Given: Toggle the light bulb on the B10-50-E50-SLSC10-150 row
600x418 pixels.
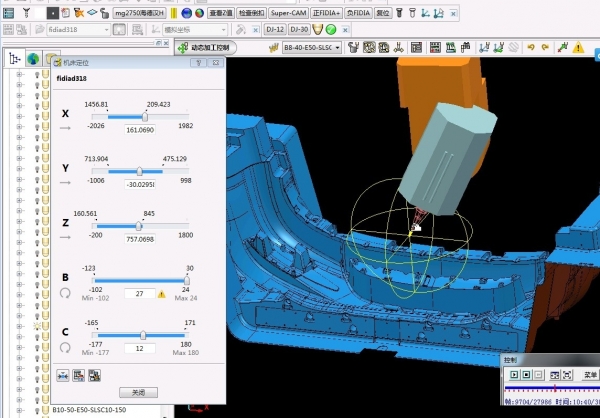Looking at the screenshot, I should pos(37,410).
